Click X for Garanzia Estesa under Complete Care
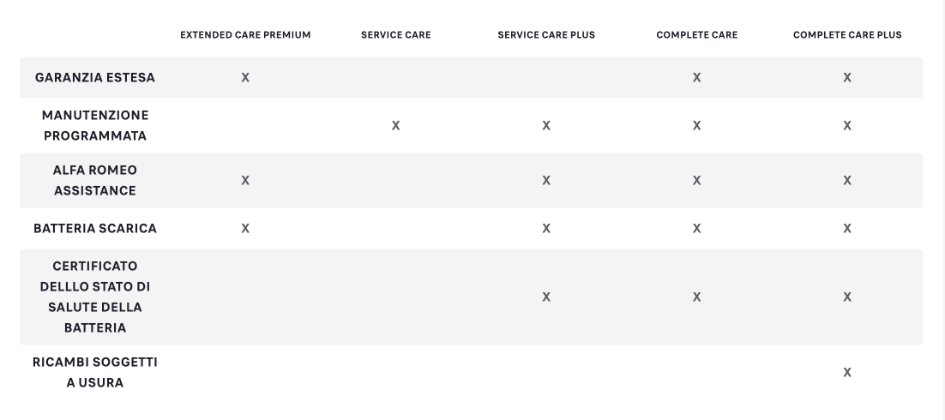This screenshot has height=420, width=945. tap(697, 77)
